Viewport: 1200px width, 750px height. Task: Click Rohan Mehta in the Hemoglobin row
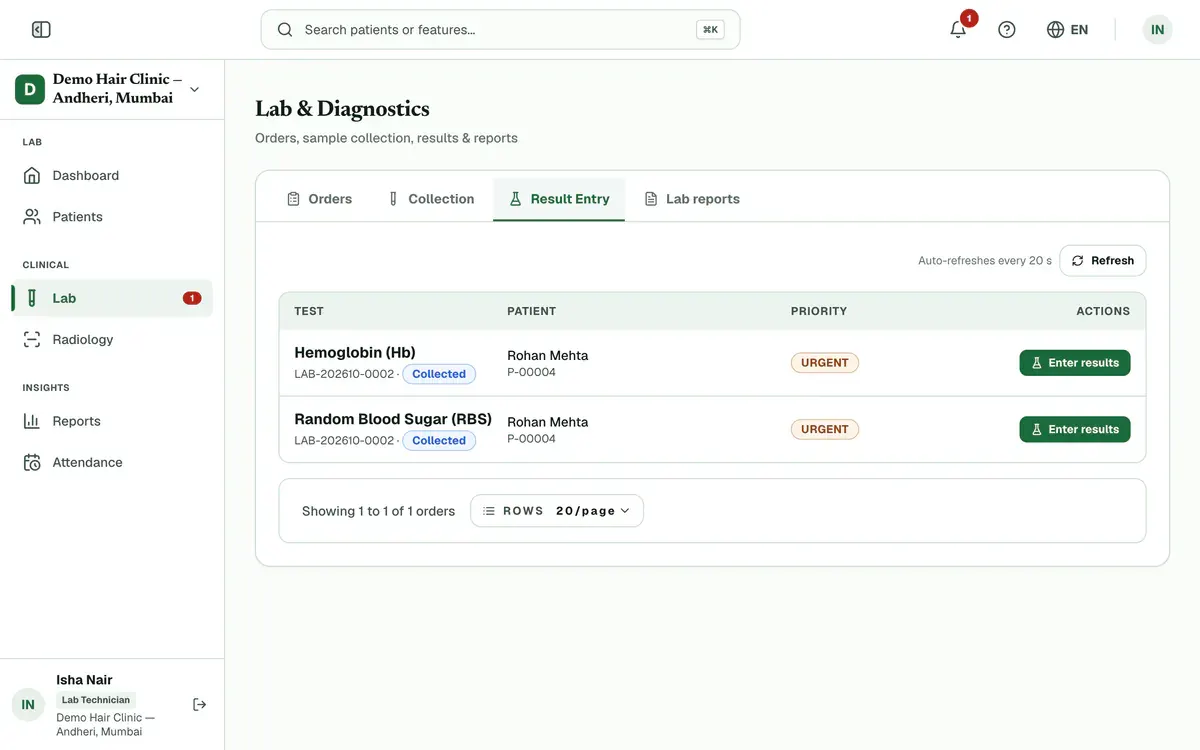548,356
